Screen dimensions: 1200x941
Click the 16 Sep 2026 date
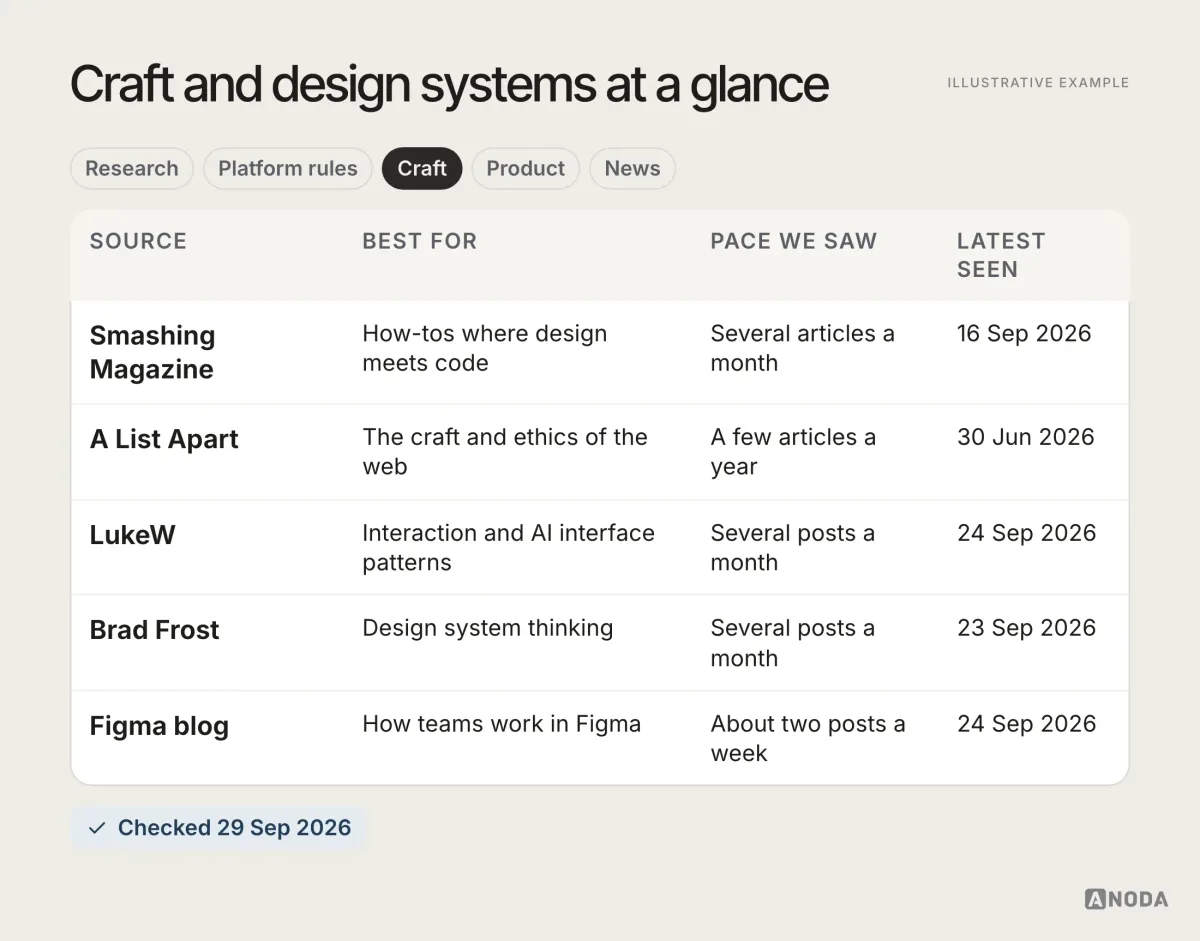point(1024,333)
